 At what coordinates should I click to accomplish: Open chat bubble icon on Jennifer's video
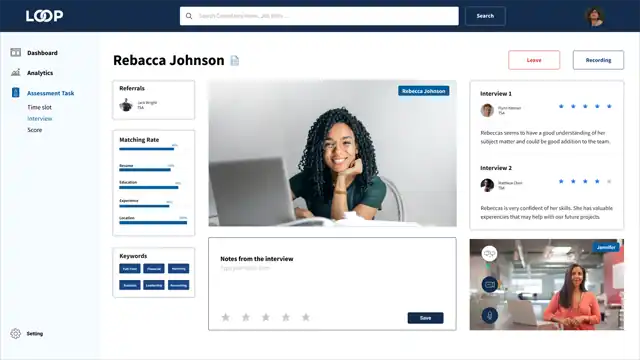[489, 254]
